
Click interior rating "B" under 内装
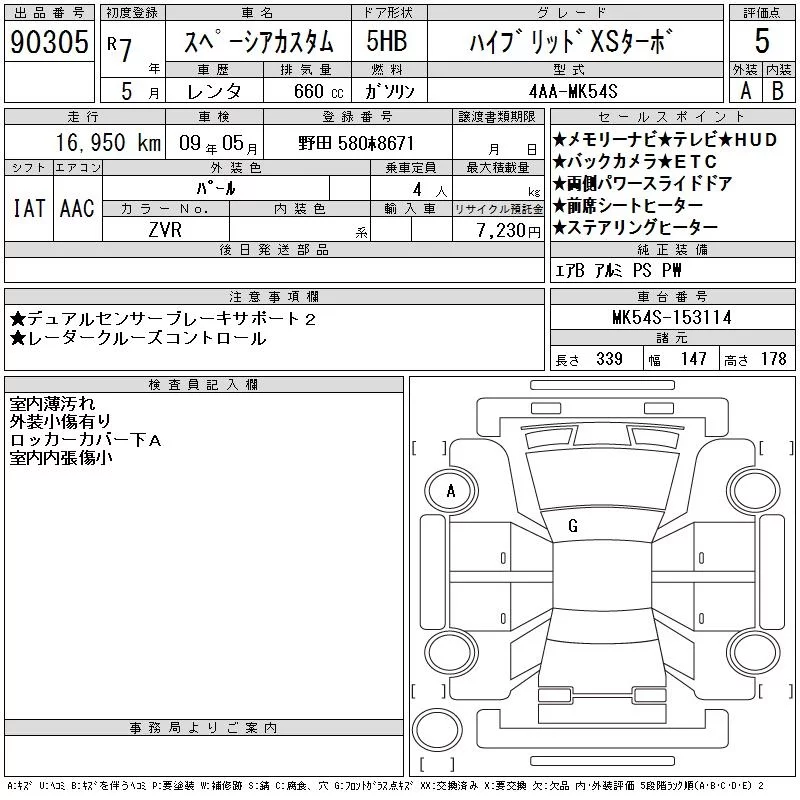click(x=778, y=91)
